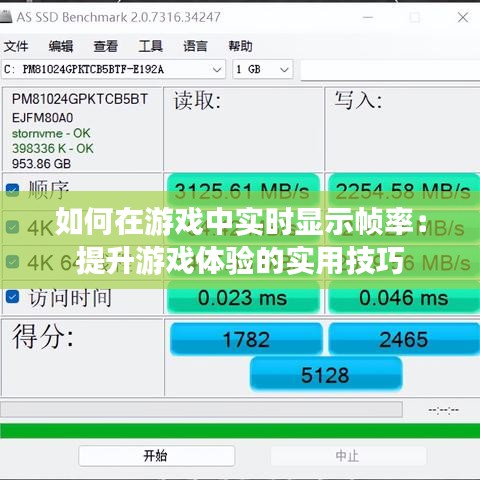Open the 编辑 menu
480x480 pixels.
61,46
